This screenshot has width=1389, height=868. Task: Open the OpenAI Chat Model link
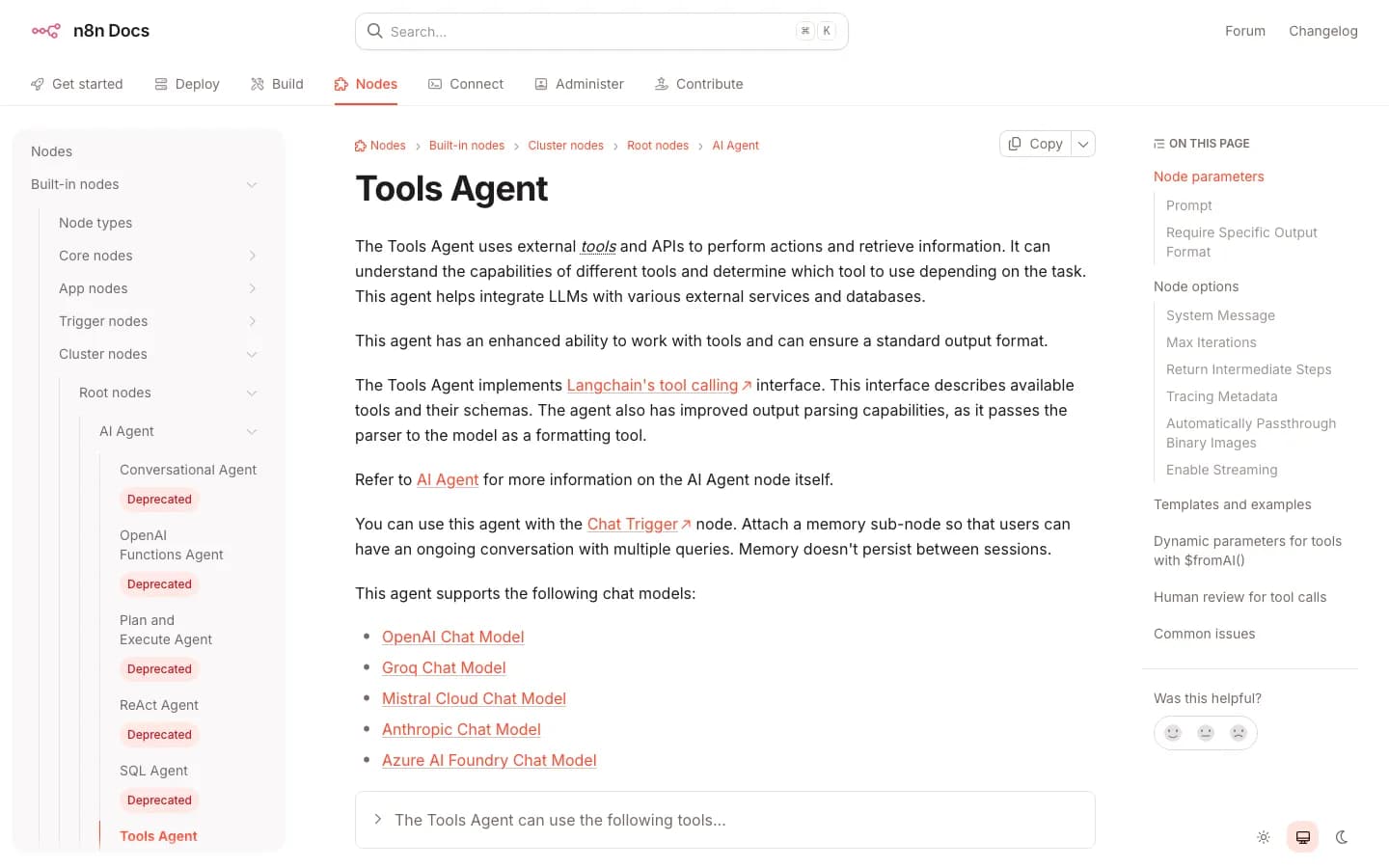(453, 637)
